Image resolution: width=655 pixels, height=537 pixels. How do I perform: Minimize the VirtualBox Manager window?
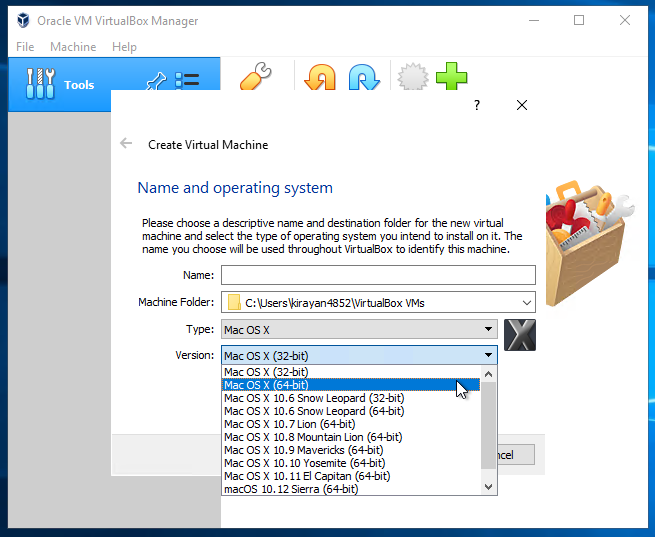[534, 20]
